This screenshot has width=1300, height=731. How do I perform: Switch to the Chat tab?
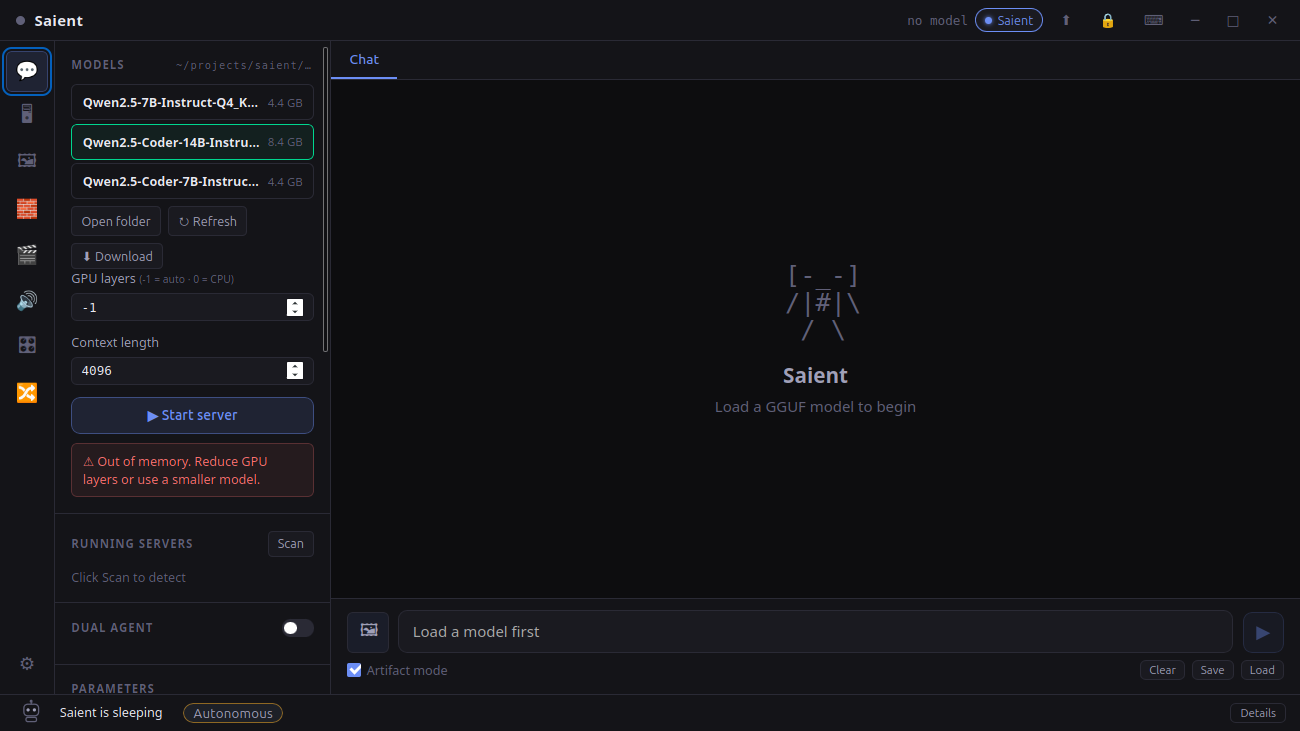click(364, 60)
